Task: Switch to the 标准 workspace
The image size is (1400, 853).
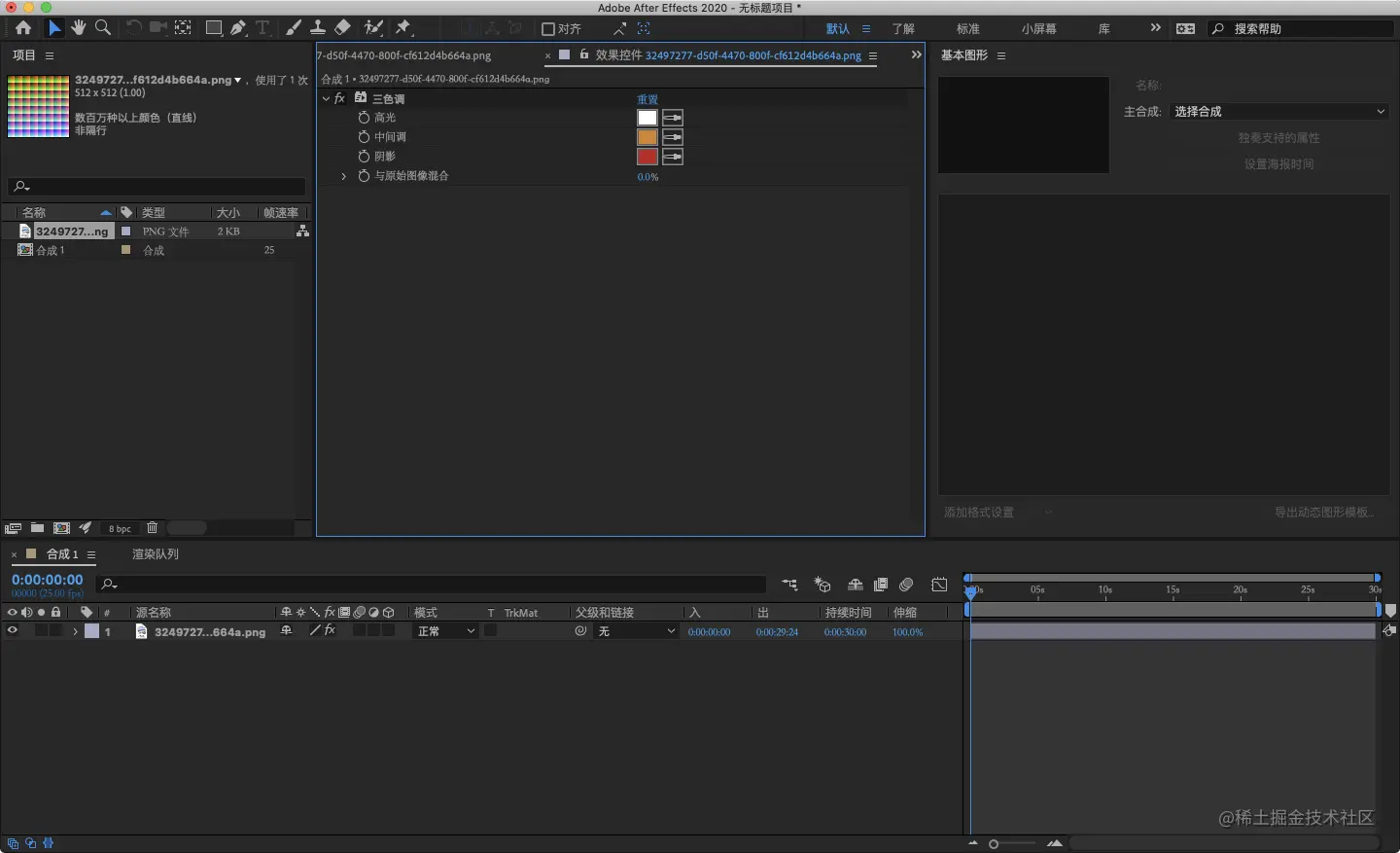Action: [967, 29]
